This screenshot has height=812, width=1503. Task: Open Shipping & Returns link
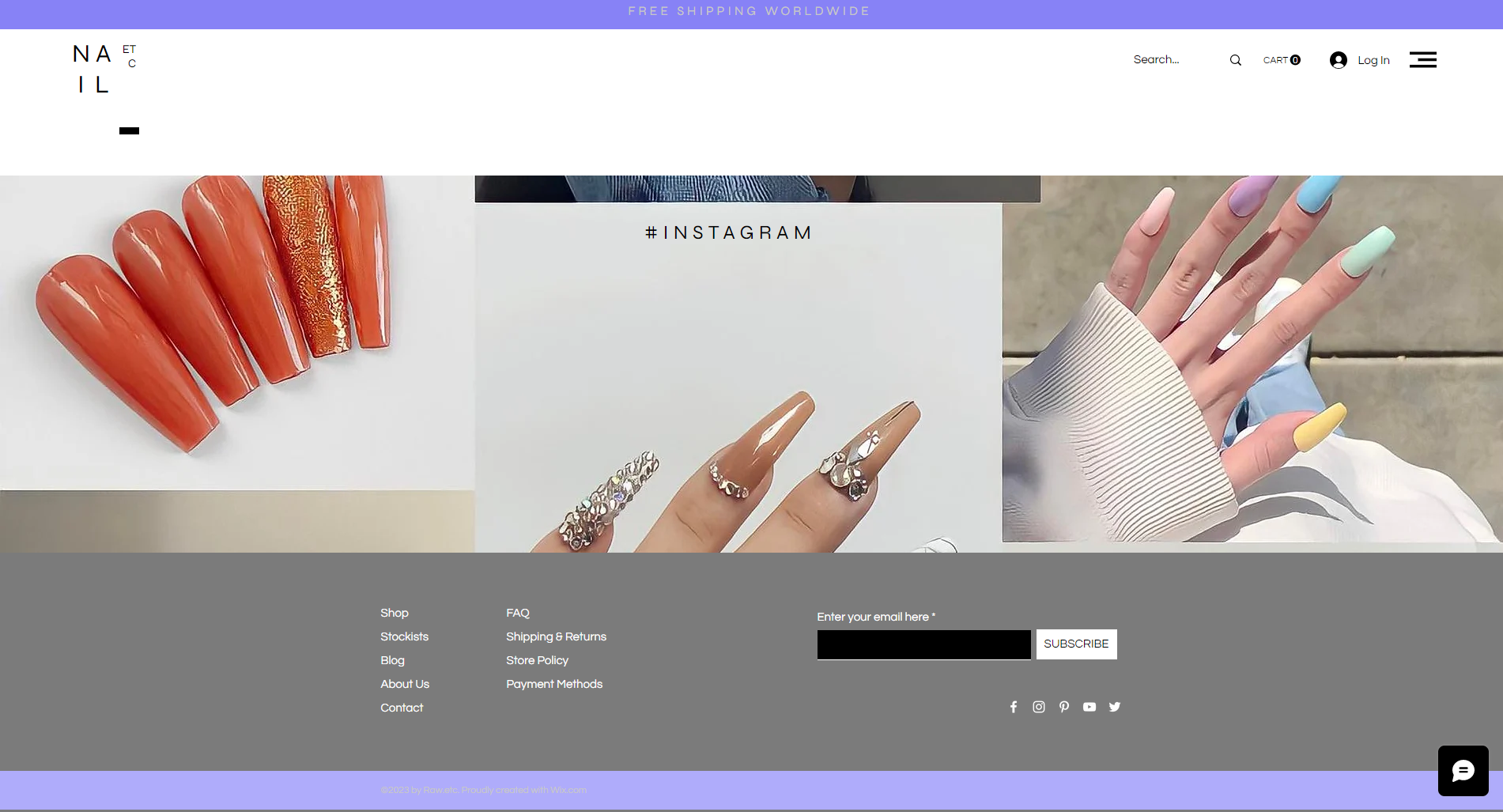coord(556,636)
